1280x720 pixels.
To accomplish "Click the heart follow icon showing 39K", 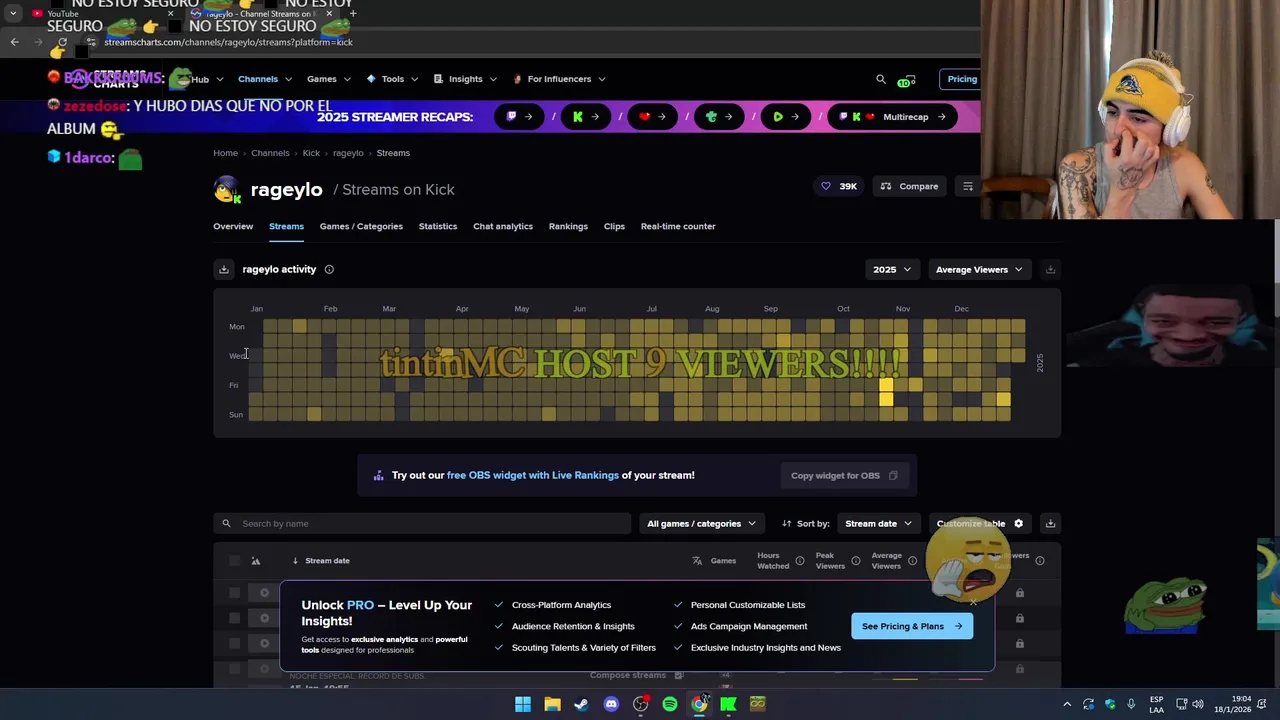I will click(x=826, y=186).
